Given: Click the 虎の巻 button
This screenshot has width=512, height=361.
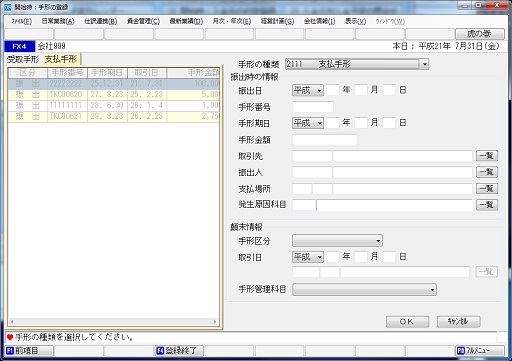Looking at the screenshot, I should coord(480,34).
